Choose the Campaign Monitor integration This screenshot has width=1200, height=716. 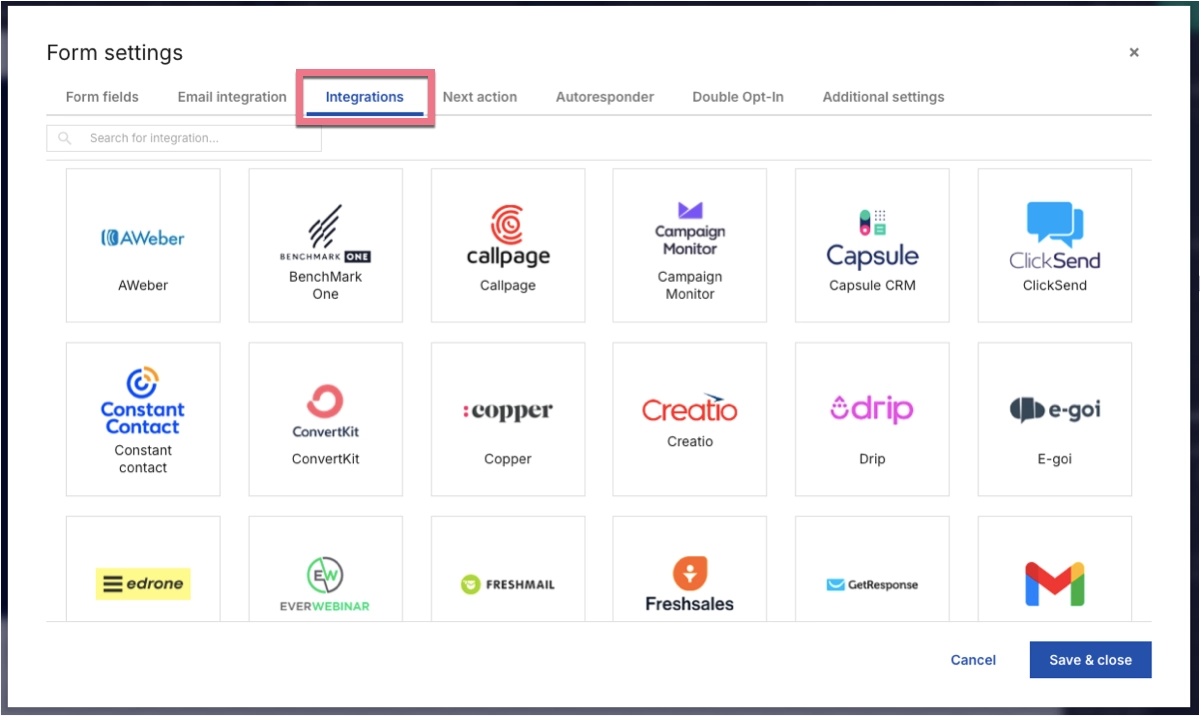689,245
